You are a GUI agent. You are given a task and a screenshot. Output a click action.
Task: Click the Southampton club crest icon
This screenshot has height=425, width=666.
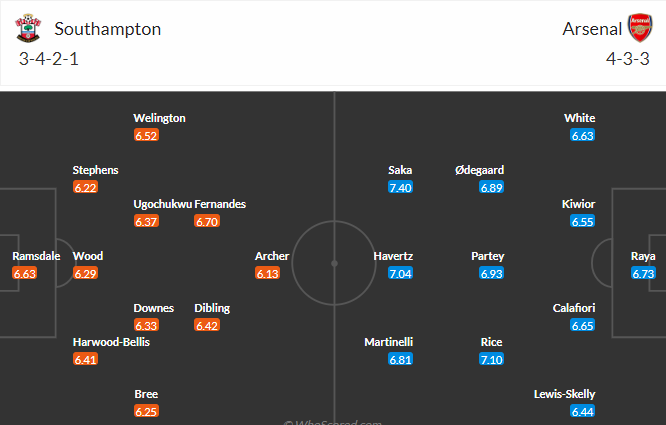pyautogui.click(x=28, y=28)
